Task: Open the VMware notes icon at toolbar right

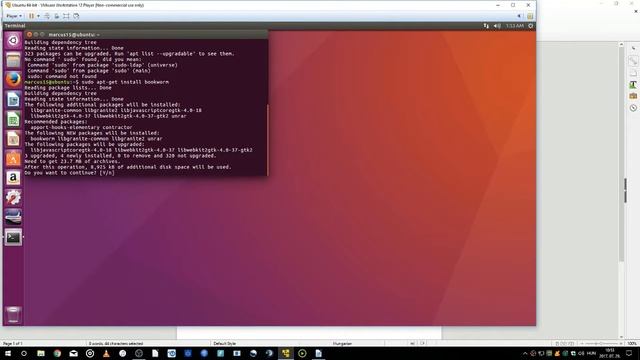Action: 530,16
